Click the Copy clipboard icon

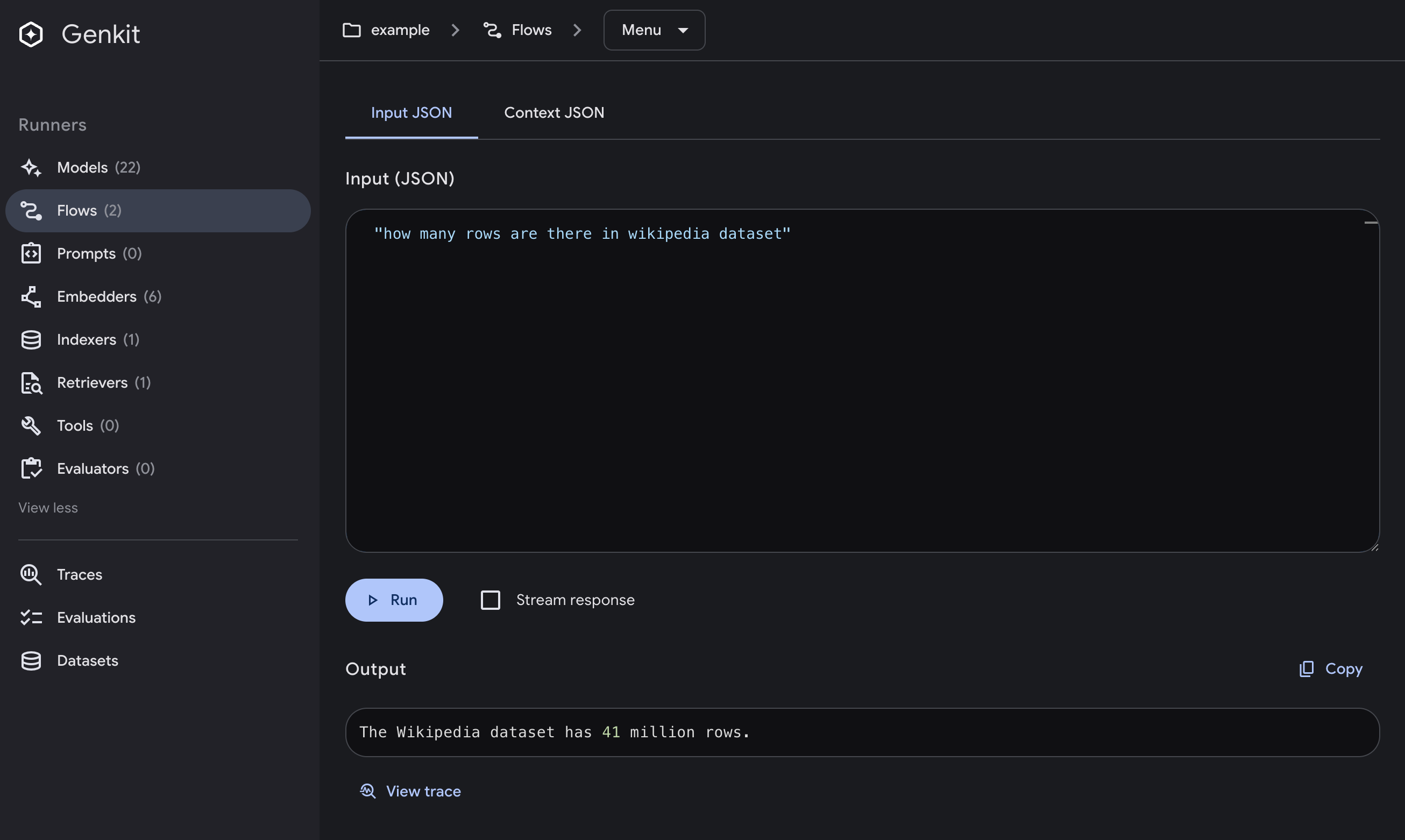coord(1307,668)
